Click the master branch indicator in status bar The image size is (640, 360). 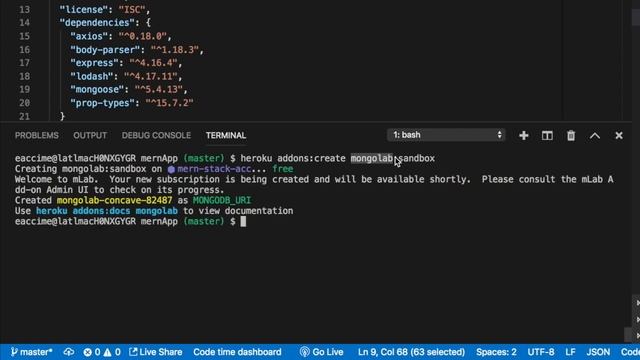31,352
